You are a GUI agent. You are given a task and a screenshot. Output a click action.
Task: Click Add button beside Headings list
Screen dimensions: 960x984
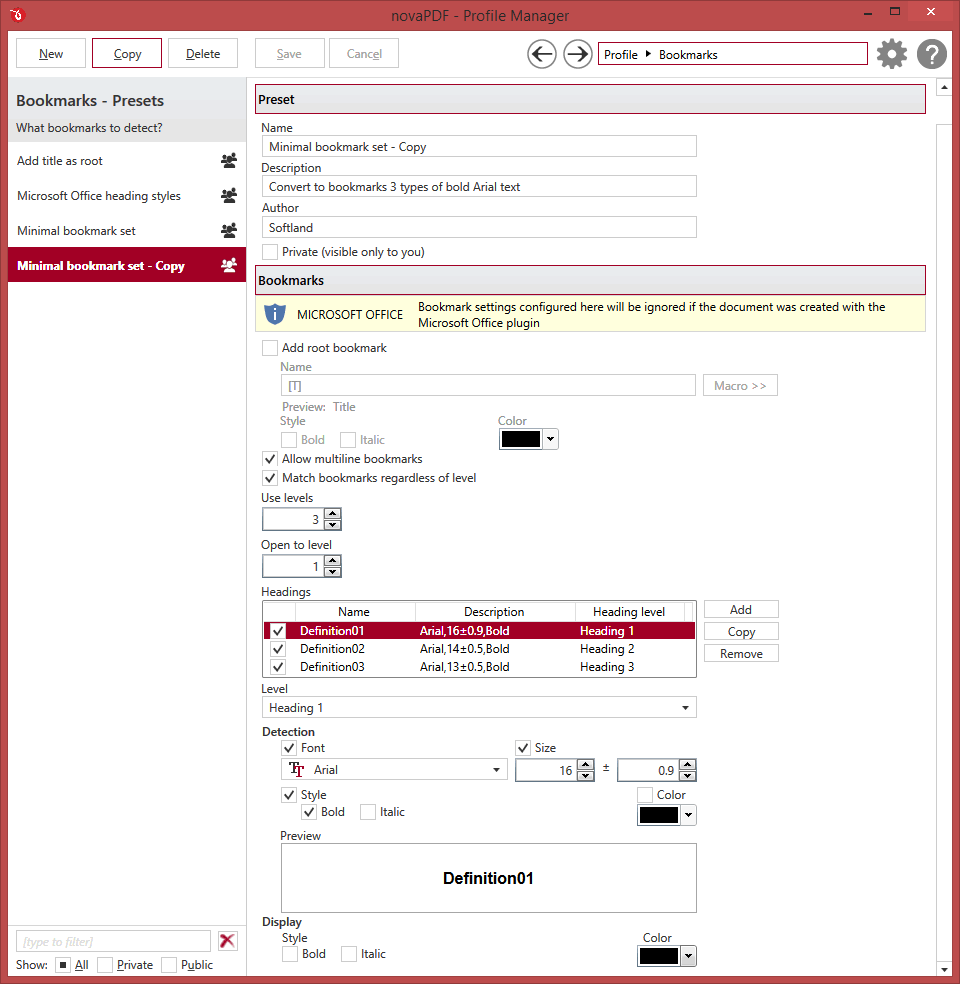click(x=741, y=609)
